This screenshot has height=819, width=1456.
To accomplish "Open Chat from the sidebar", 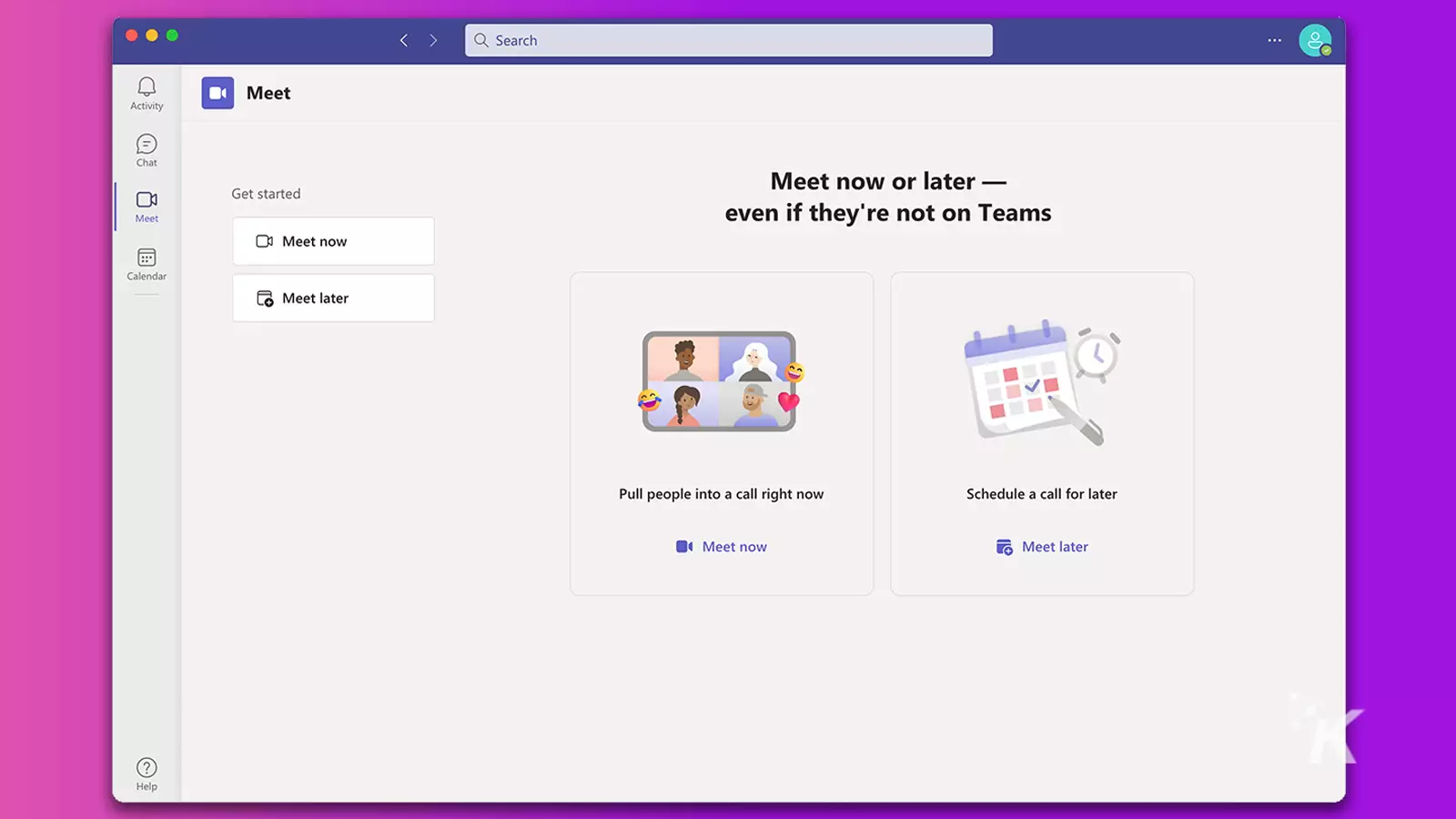I will [147, 150].
